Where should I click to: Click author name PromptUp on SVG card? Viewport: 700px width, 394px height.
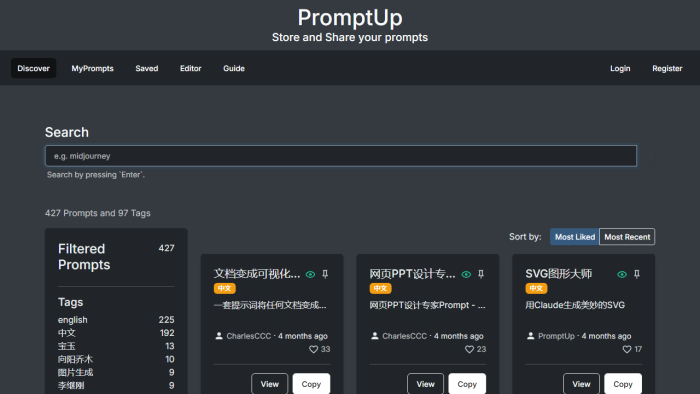click(x=556, y=336)
